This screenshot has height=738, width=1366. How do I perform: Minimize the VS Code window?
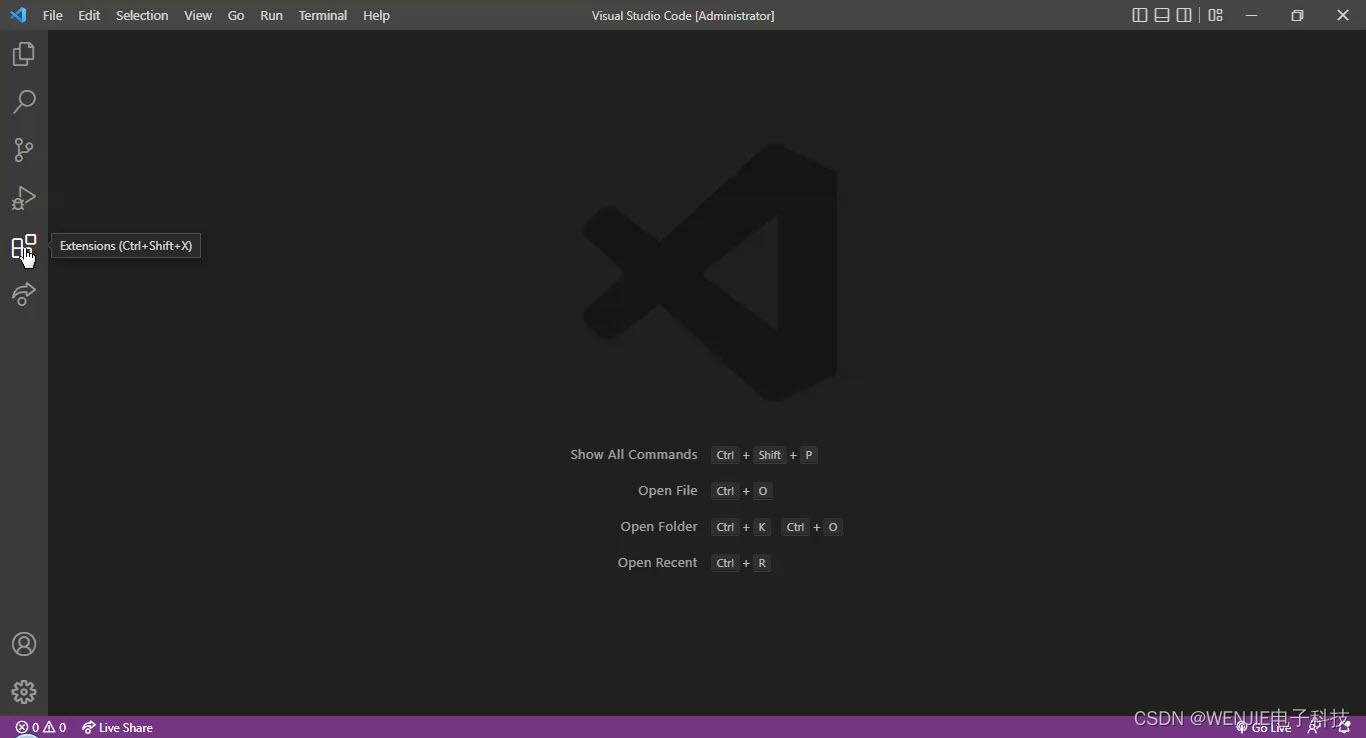1252,15
